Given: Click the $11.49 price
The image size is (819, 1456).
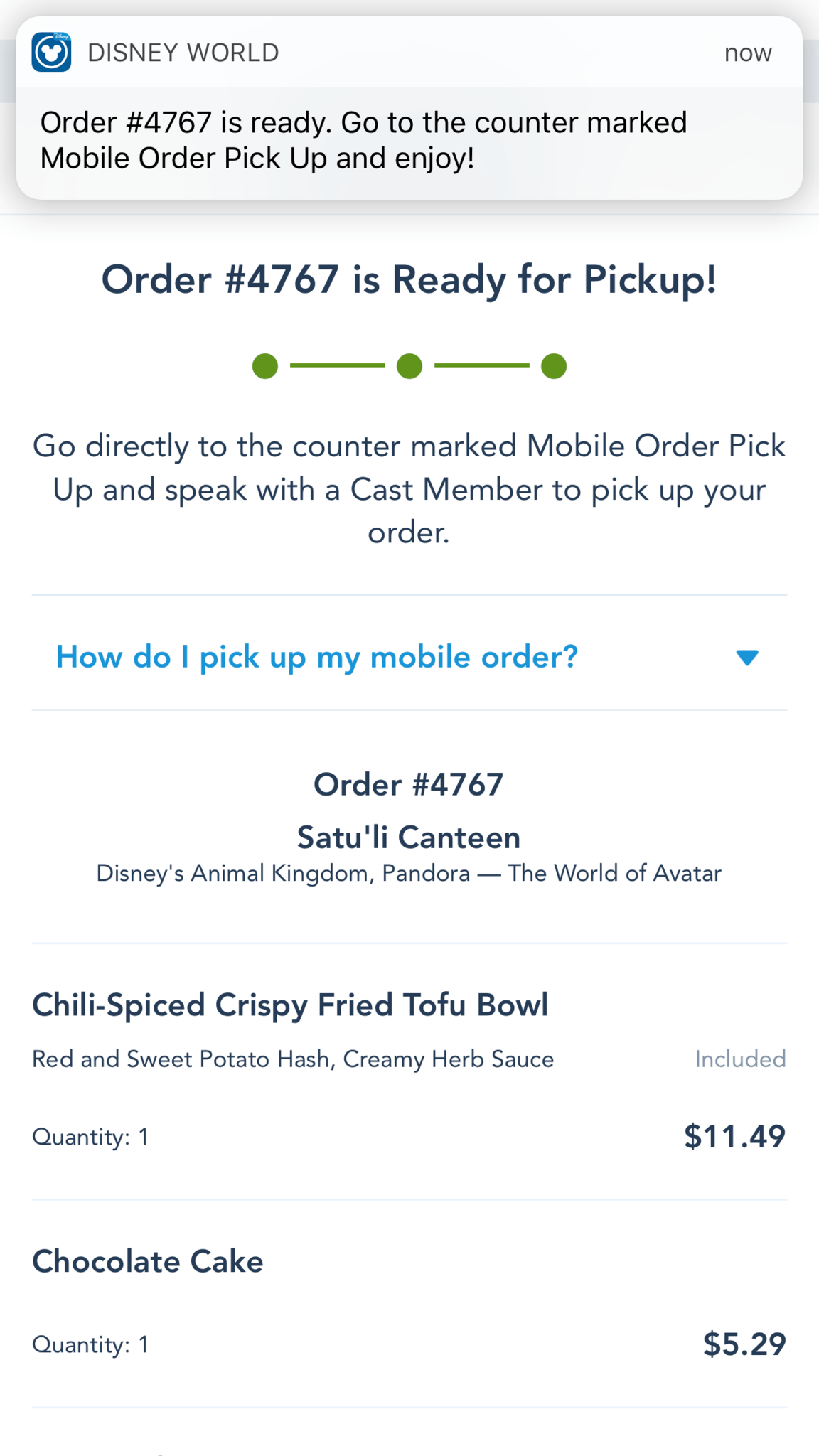Looking at the screenshot, I should (x=734, y=1136).
